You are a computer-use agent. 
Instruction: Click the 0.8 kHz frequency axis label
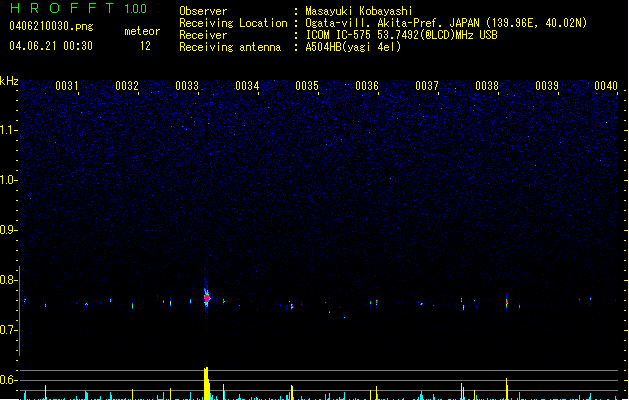pyautogui.click(x=8, y=280)
